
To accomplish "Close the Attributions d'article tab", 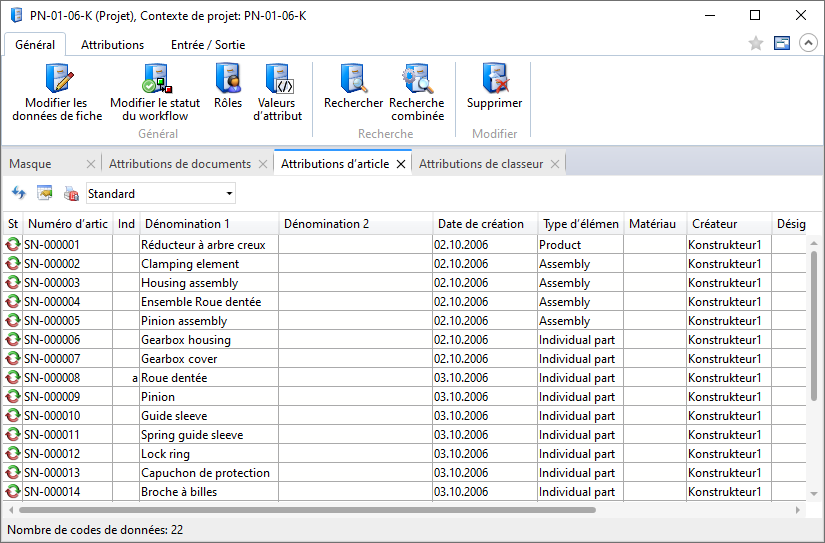I will coord(401,164).
